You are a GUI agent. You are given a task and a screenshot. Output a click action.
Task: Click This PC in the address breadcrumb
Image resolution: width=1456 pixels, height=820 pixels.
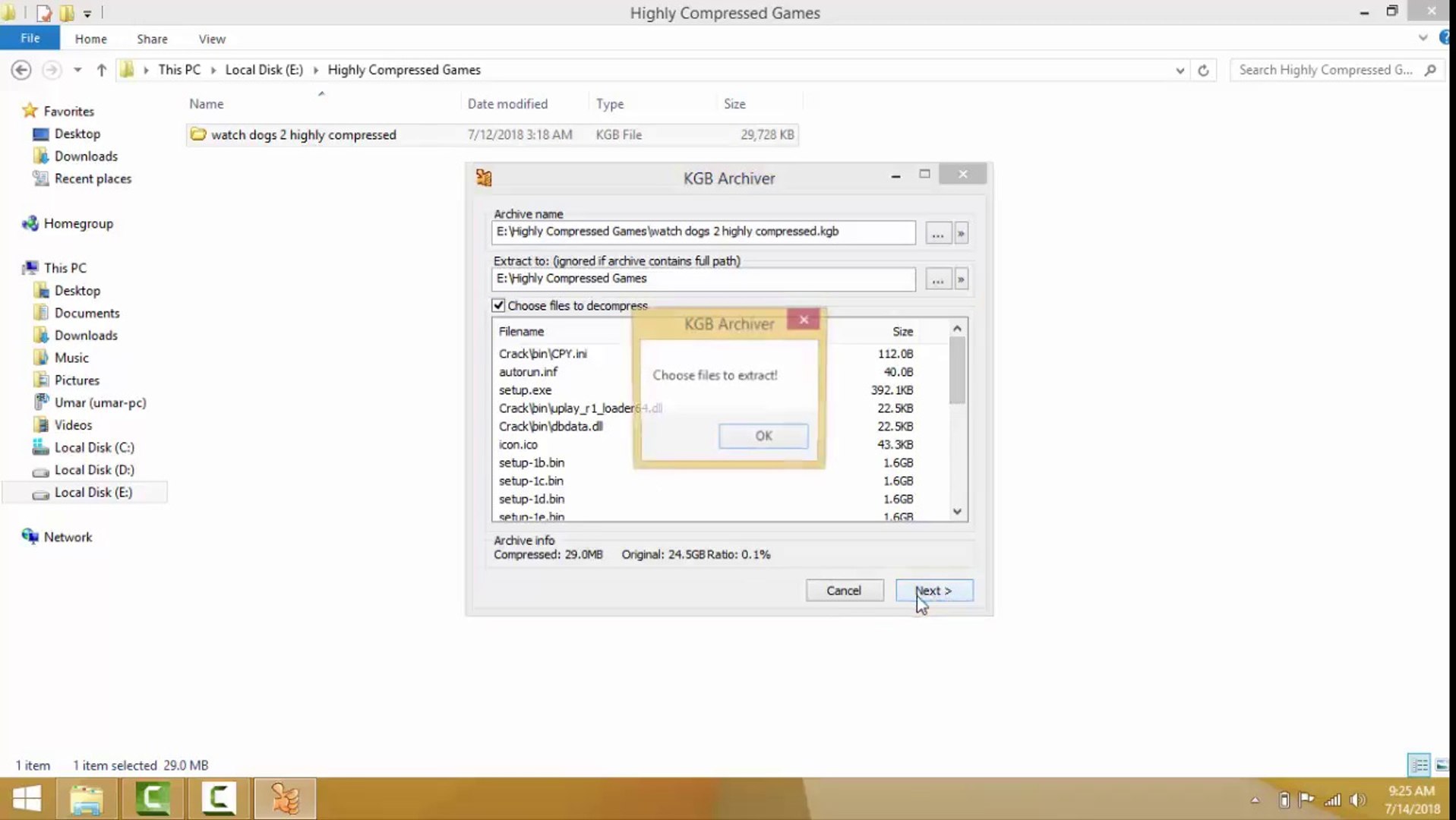pyautogui.click(x=179, y=70)
